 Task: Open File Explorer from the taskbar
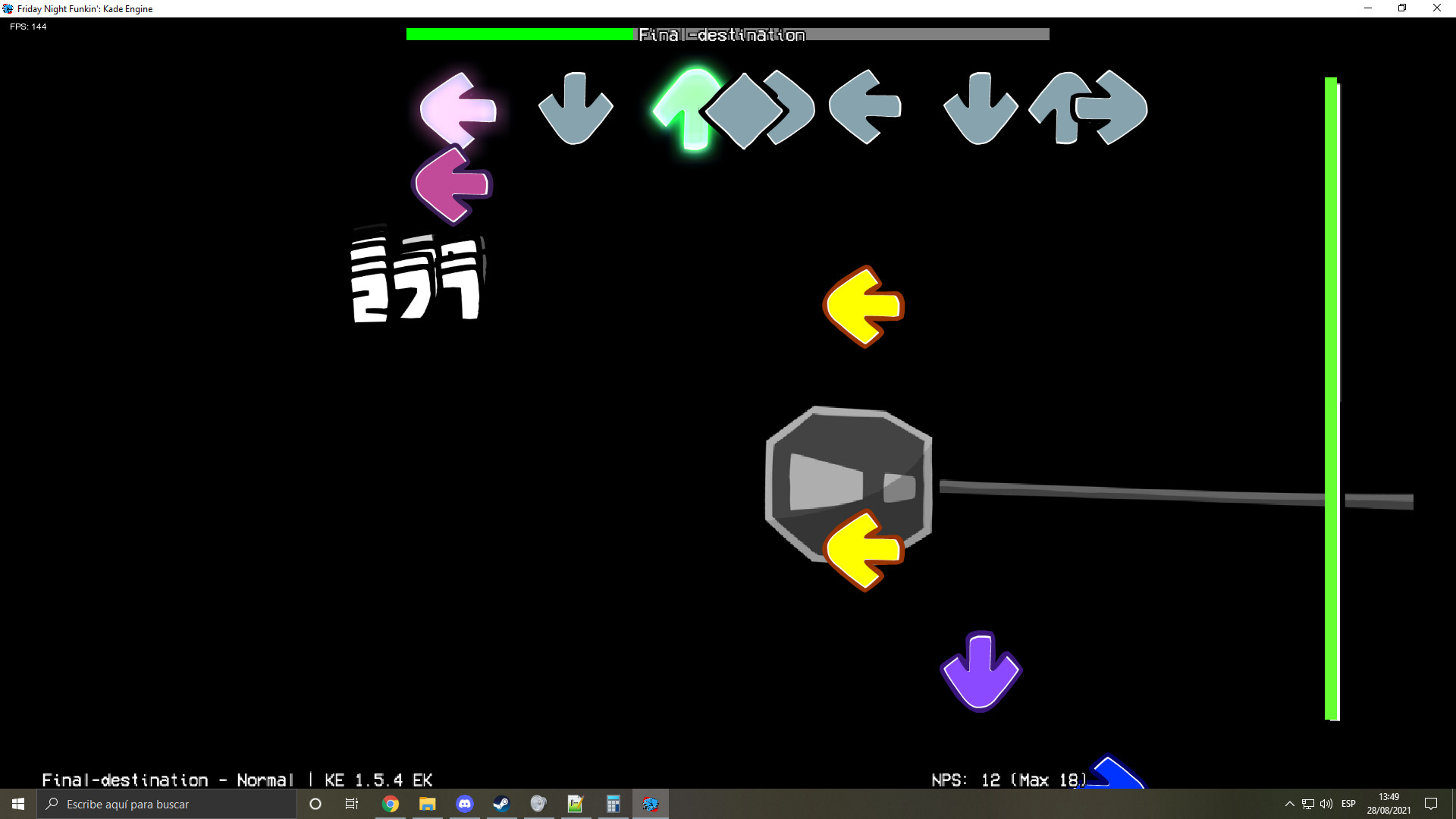click(x=427, y=804)
